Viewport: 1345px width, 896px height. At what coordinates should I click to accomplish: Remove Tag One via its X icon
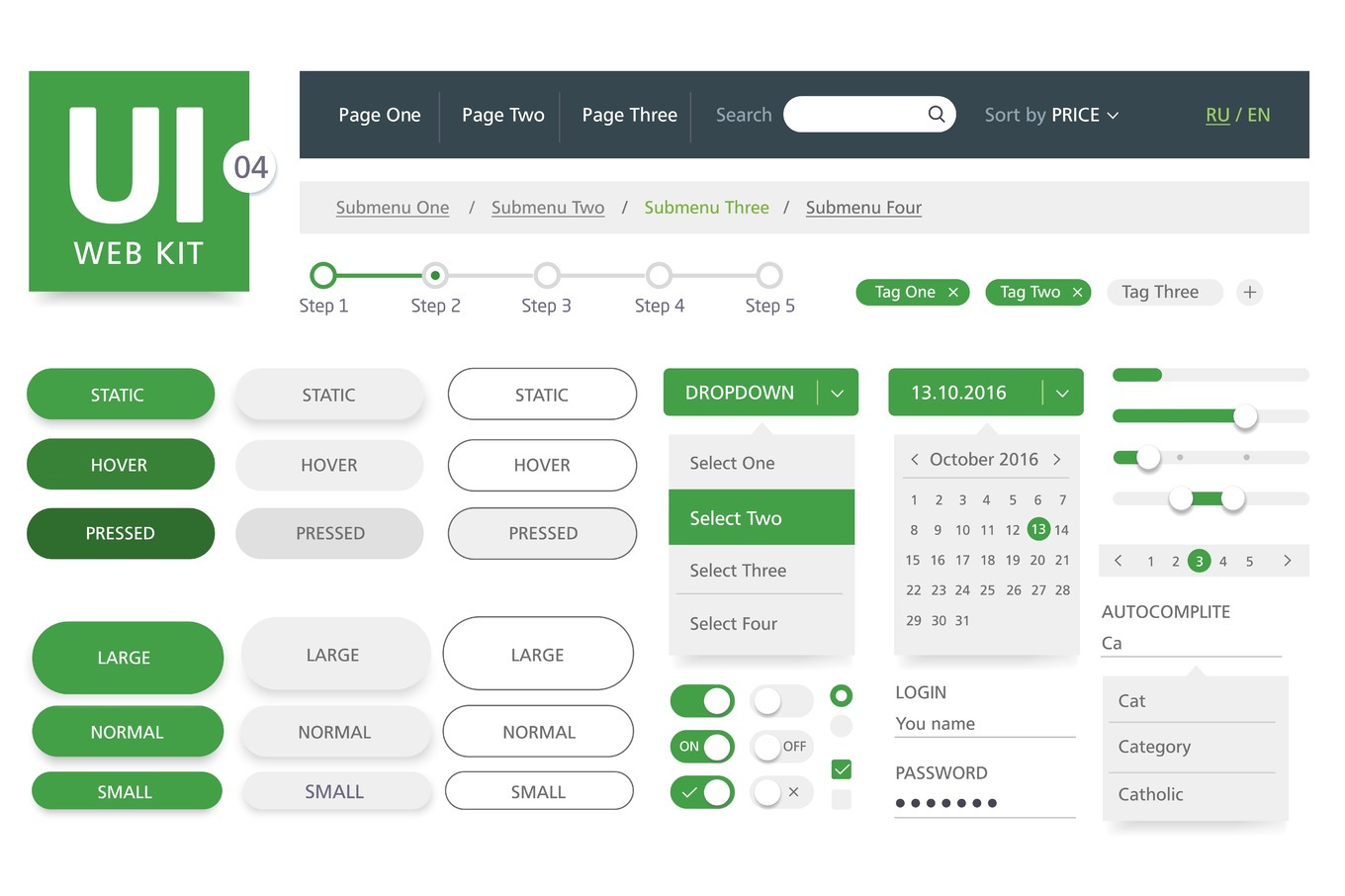(x=952, y=292)
